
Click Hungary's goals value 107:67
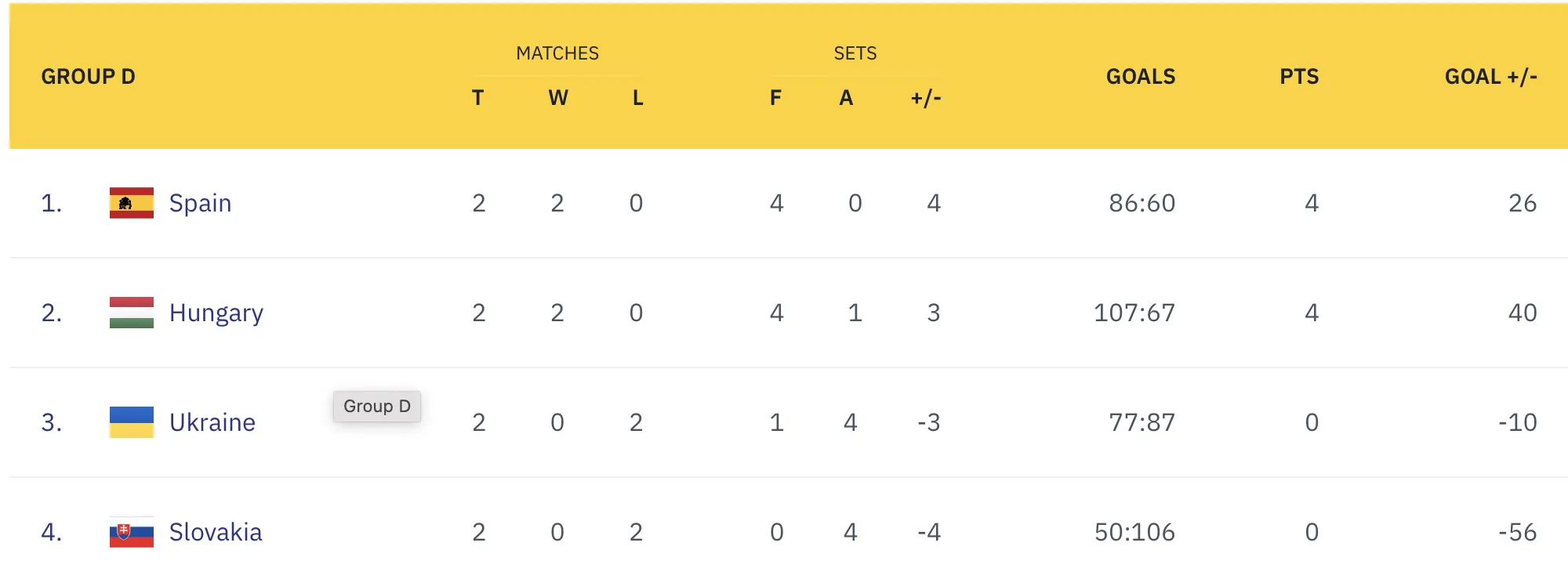(1134, 313)
